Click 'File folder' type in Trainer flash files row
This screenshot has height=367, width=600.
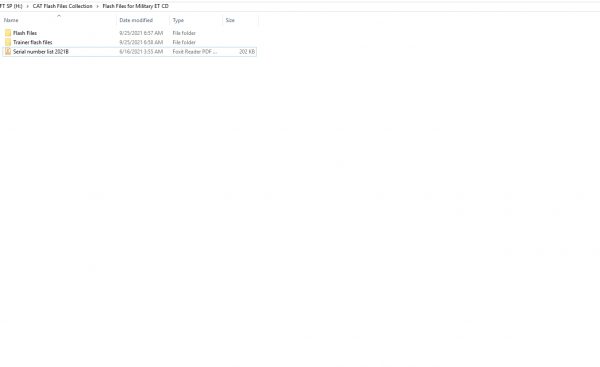(x=184, y=42)
